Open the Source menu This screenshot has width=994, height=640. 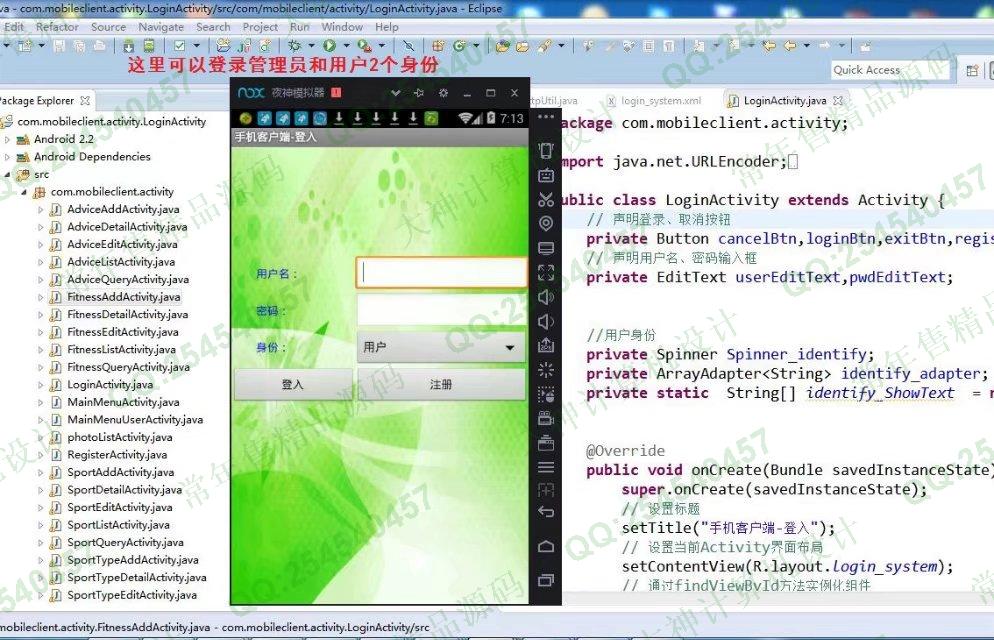pos(108,27)
